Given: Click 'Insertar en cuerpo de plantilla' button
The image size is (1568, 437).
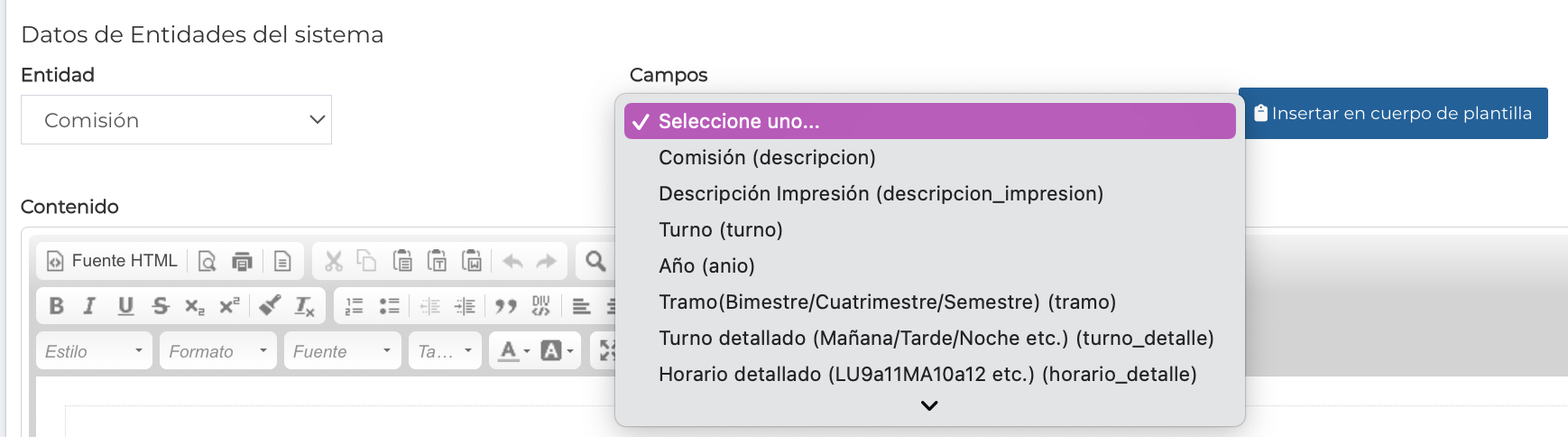Looking at the screenshot, I should tap(1393, 113).
